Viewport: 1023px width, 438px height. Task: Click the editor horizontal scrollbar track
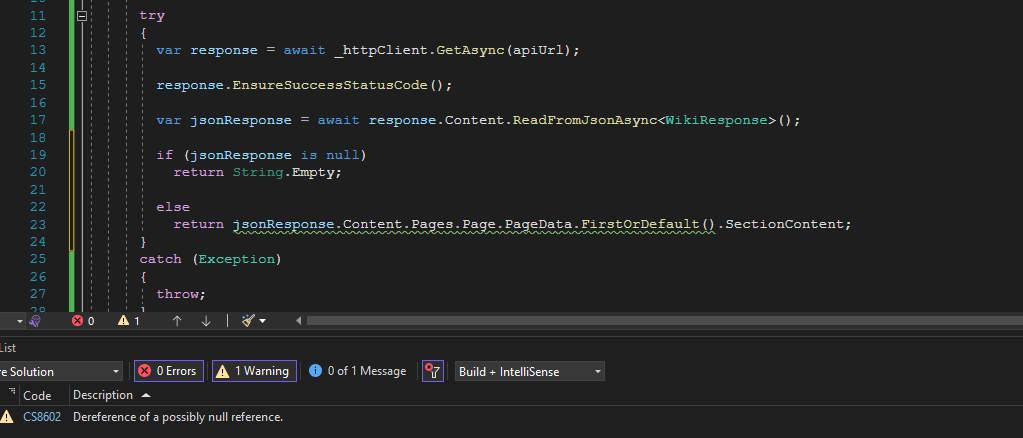pyautogui.click(x=665, y=321)
